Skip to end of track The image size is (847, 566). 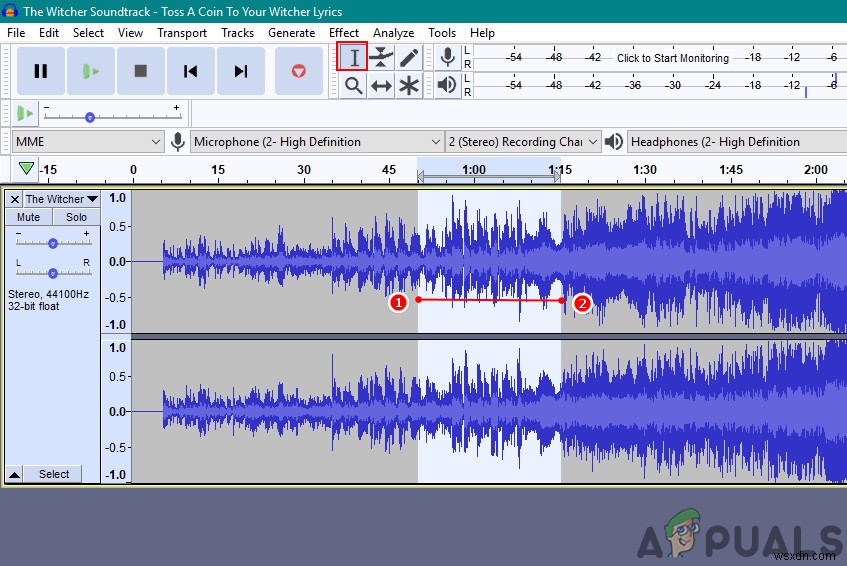point(240,71)
